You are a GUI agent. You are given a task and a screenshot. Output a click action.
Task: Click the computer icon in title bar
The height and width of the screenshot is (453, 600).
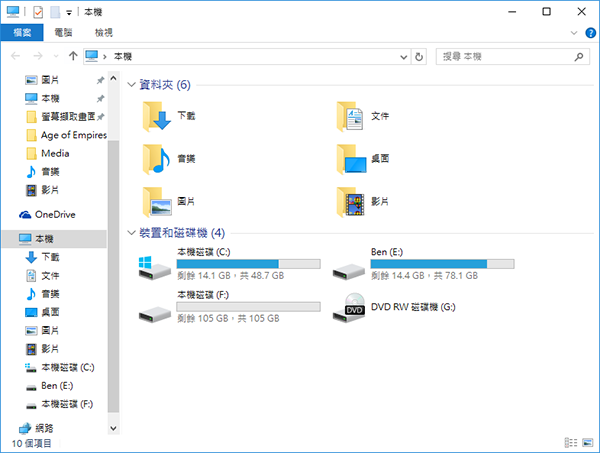[x=13, y=12]
